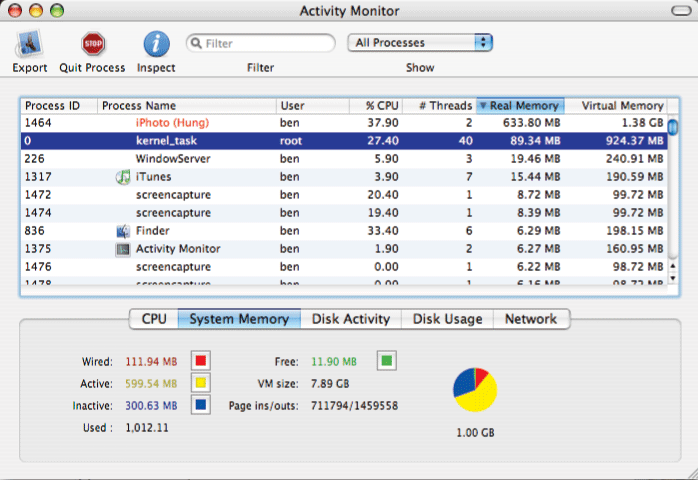This screenshot has width=698, height=480.
Task: Sort by the % CPU column header
Action: tap(376, 106)
